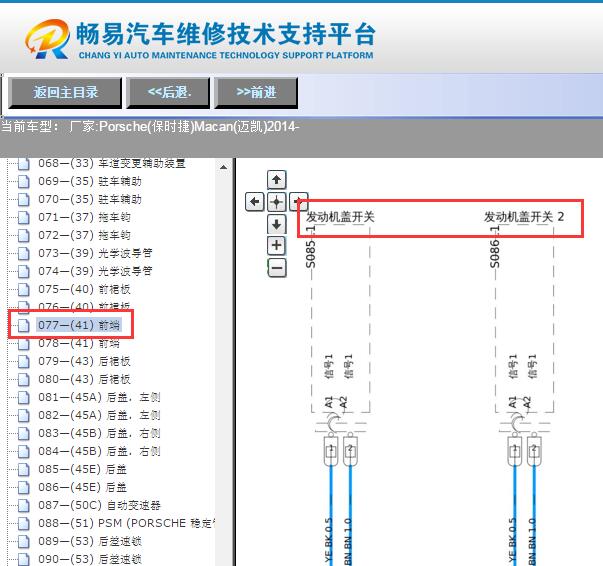Image resolution: width=603 pixels, height=566 pixels.
Task: Open tree item 080—(43) 后裙板
Action: click(x=84, y=380)
